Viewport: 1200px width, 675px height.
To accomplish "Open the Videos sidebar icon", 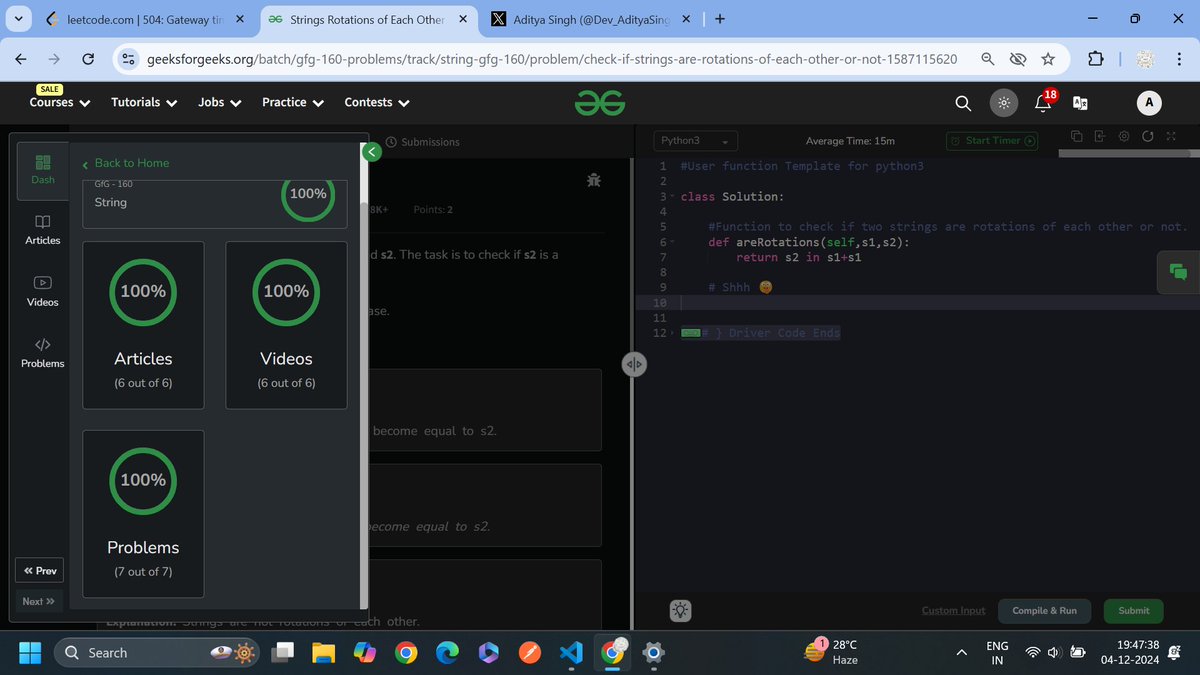I will [42, 291].
